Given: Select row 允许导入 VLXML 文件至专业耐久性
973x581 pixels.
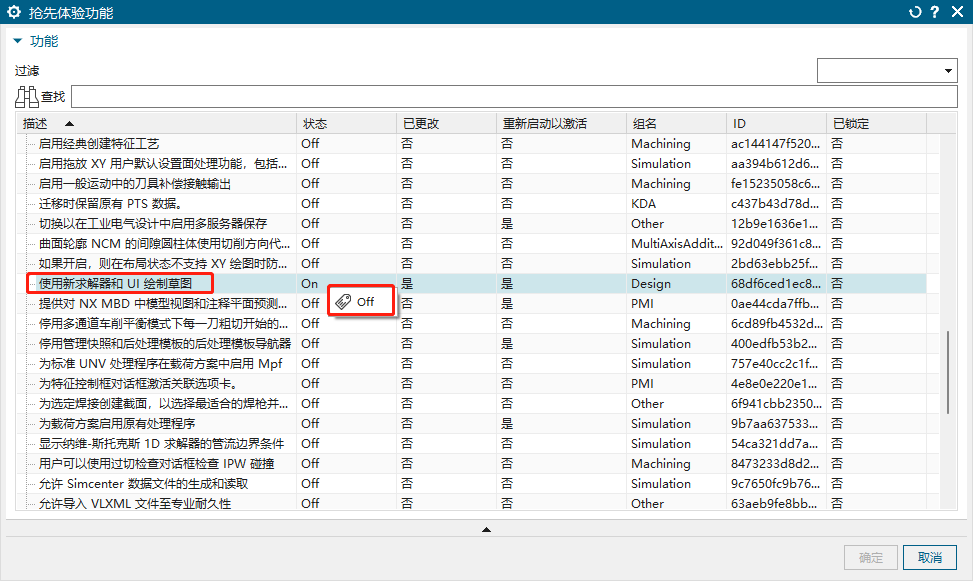Looking at the screenshot, I should 135,503.
